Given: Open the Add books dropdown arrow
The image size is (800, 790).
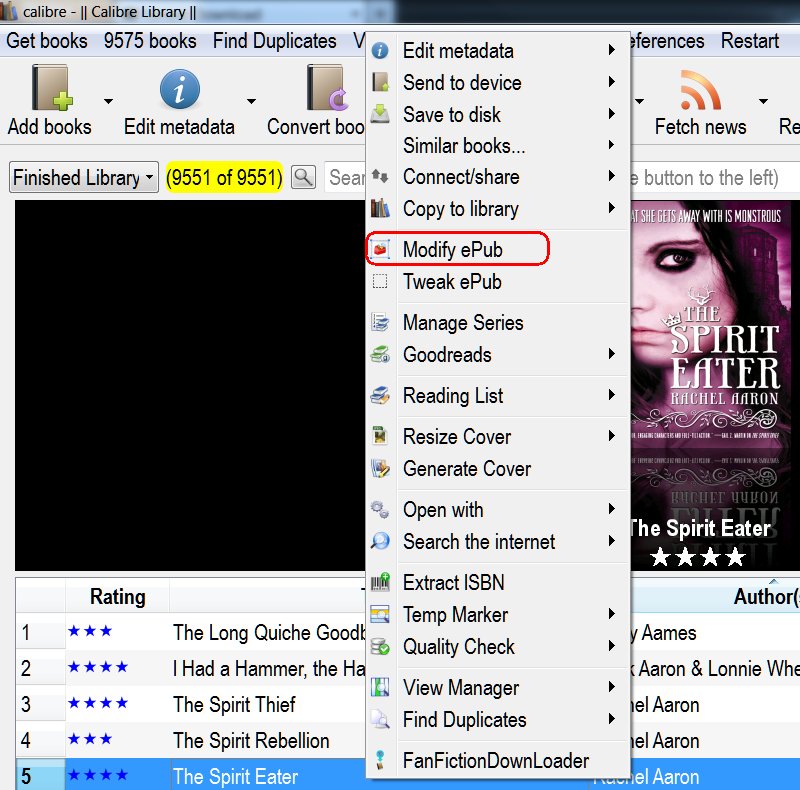Looking at the screenshot, I should tap(108, 101).
